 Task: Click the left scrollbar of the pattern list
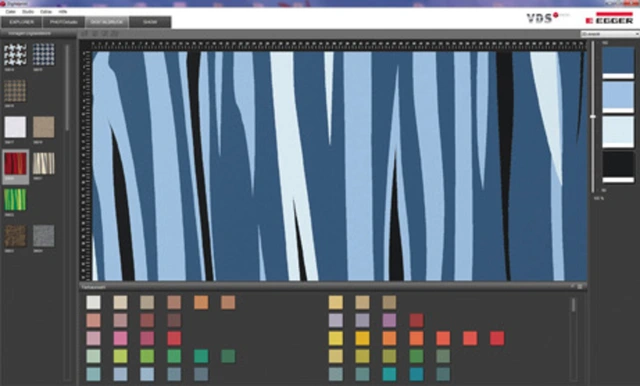click(67, 88)
